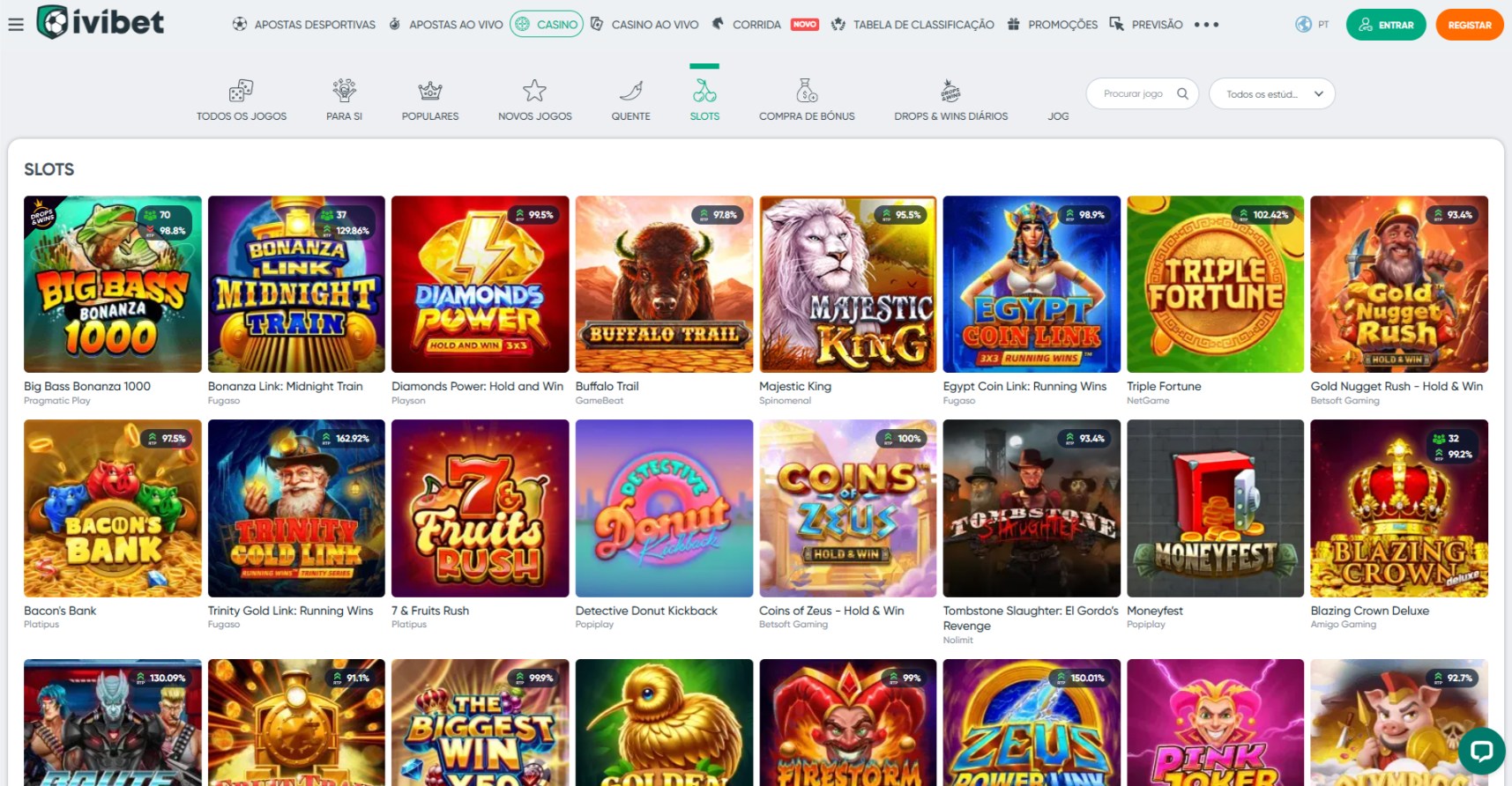Screen dimensions: 1512x786
Task: Open the Buffalo Trail game title link
Action: [x=607, y=386]
